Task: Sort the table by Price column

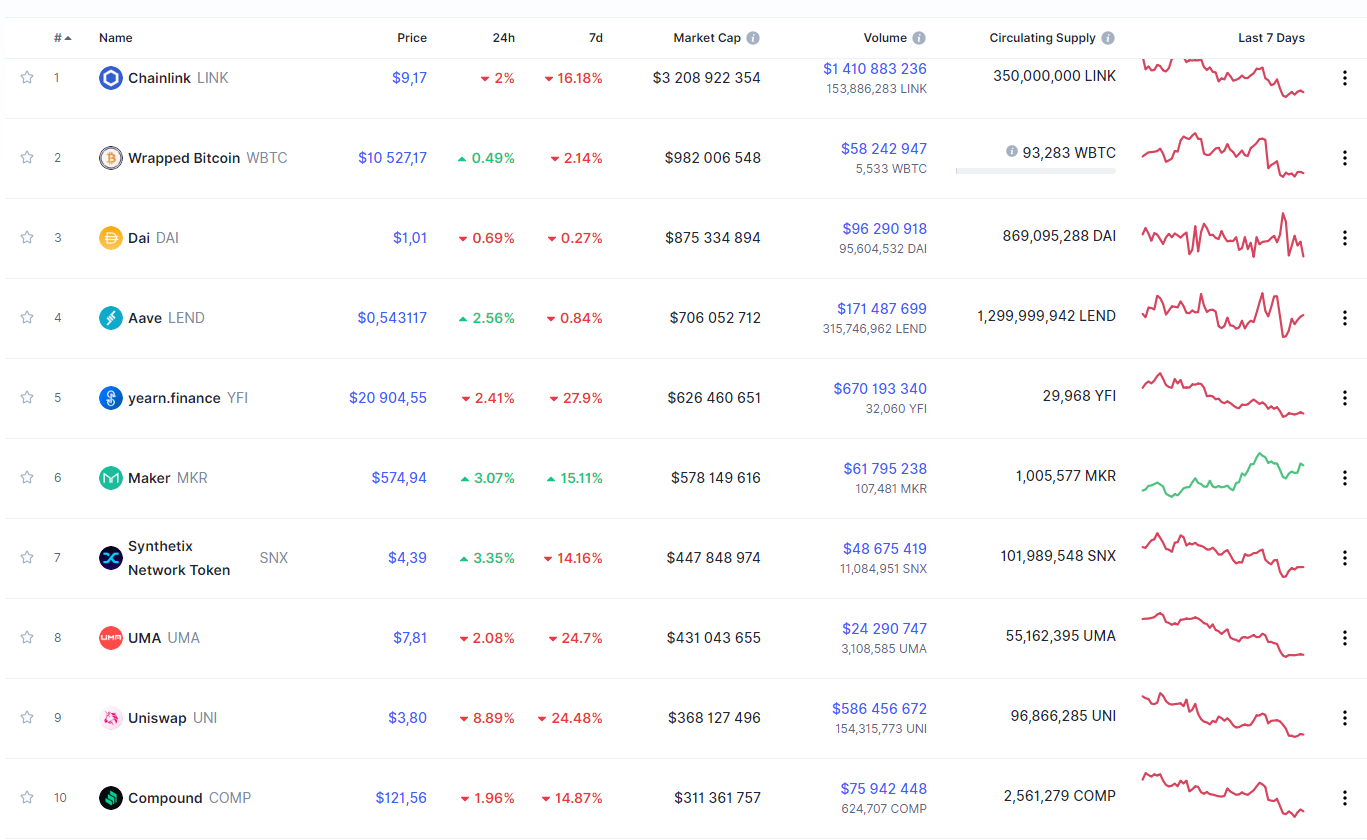Action: [x=411, y=38]
